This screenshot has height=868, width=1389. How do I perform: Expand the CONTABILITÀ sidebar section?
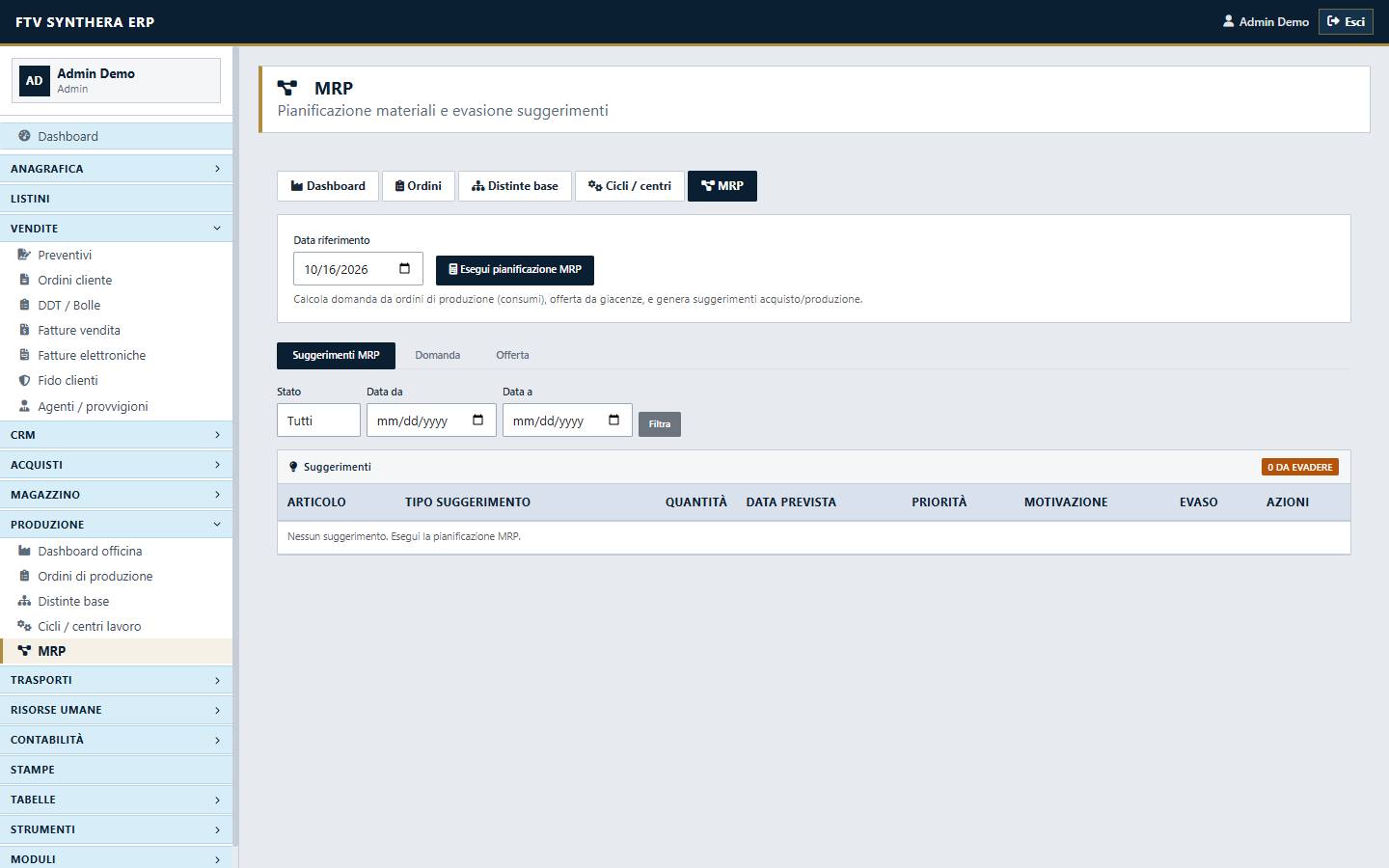116,740
